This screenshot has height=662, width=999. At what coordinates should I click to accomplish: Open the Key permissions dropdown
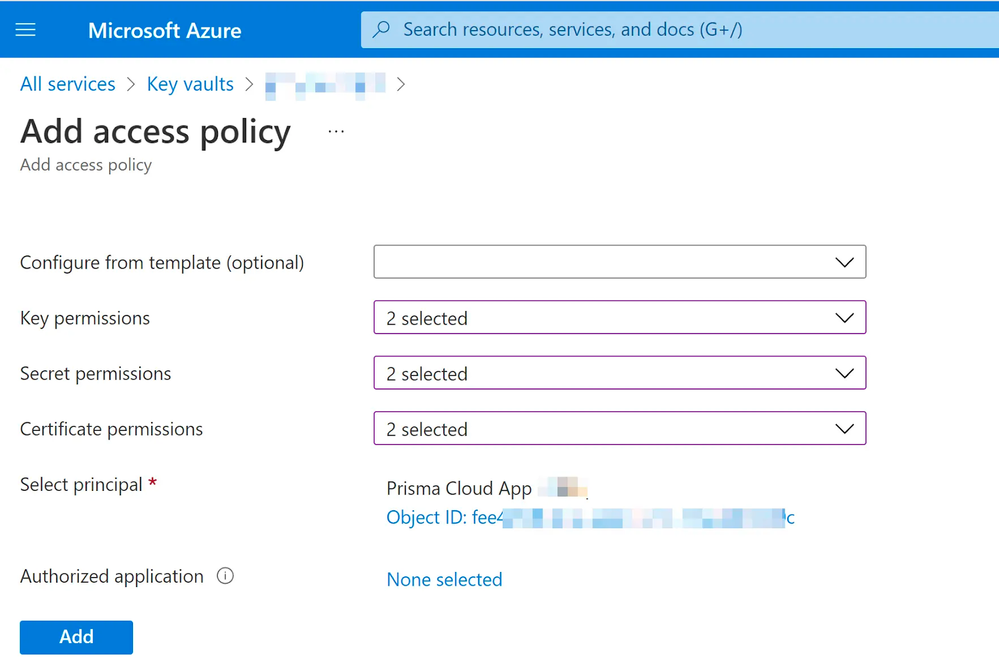tap(619, 318)
